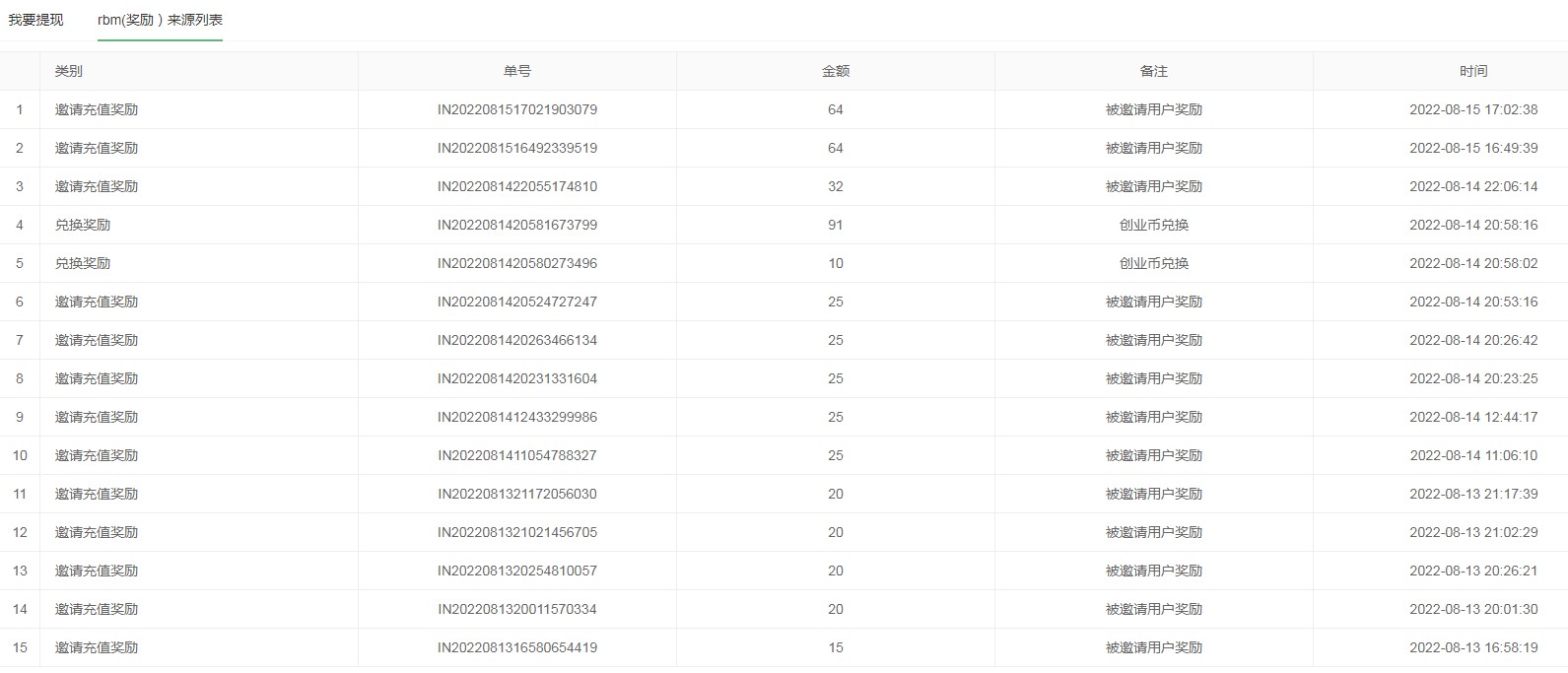Click 兑换奖励 category in row 5
This screenshot has height=673, width=1568.
click(83, 263)
